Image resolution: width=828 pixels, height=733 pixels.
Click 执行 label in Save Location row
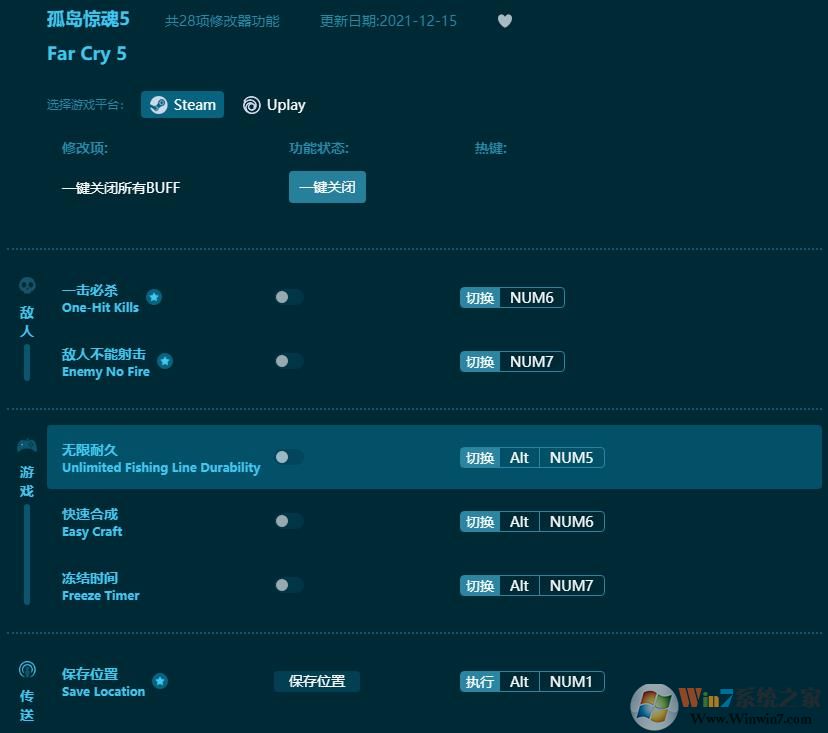pyautogui.click(x=480, y=682)
